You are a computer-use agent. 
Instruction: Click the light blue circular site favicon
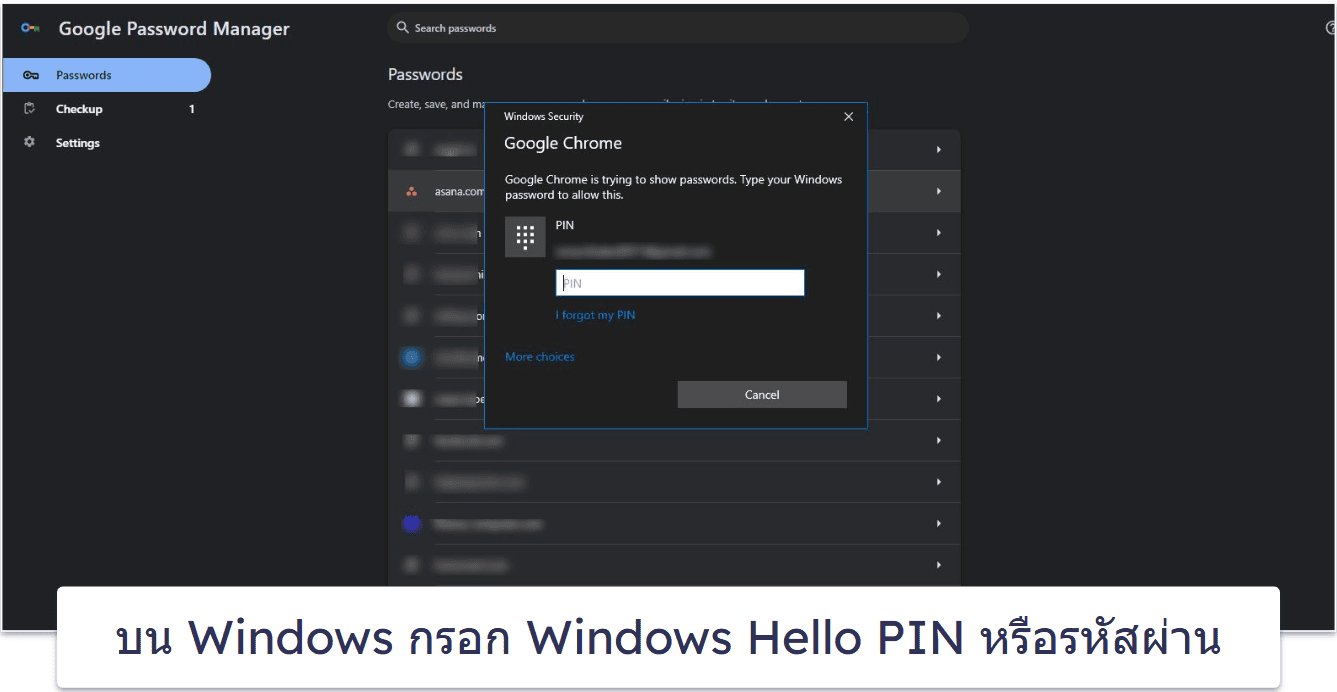pos(412,357)
